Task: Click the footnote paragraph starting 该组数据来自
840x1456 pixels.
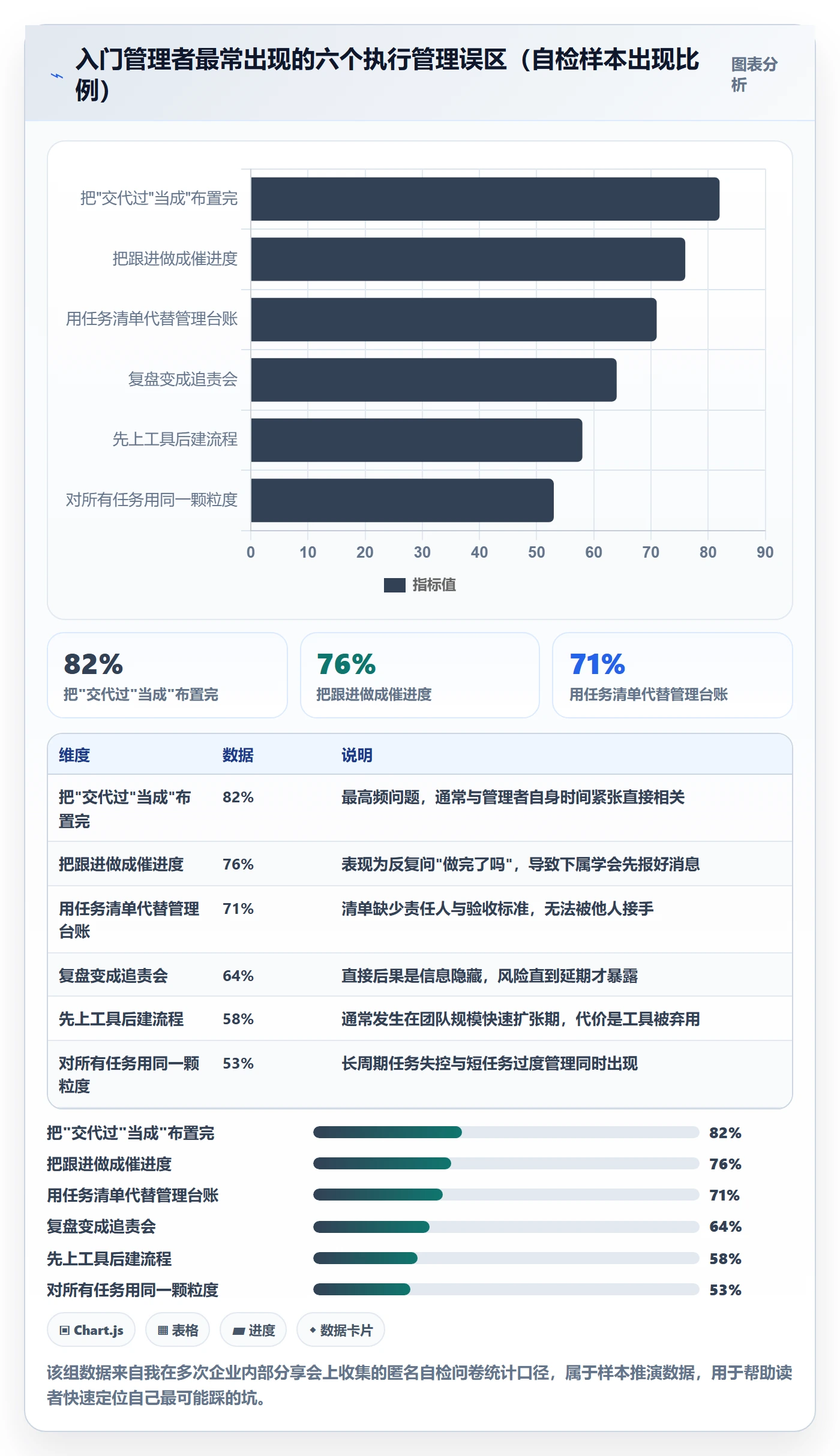Action: click(419, 1385)
